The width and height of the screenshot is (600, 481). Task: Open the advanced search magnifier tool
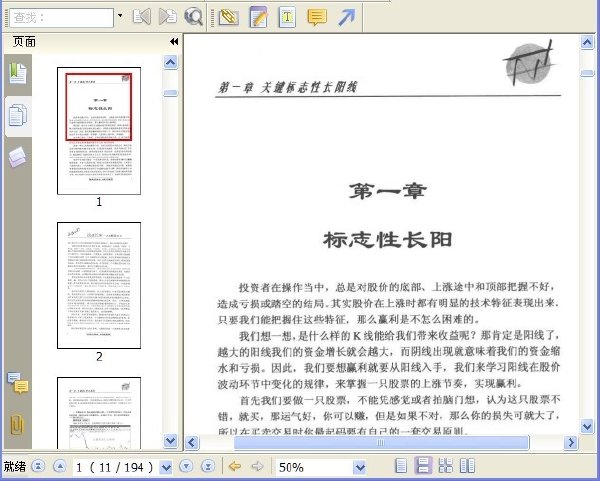pyautogui.click(x=193, y=17)
